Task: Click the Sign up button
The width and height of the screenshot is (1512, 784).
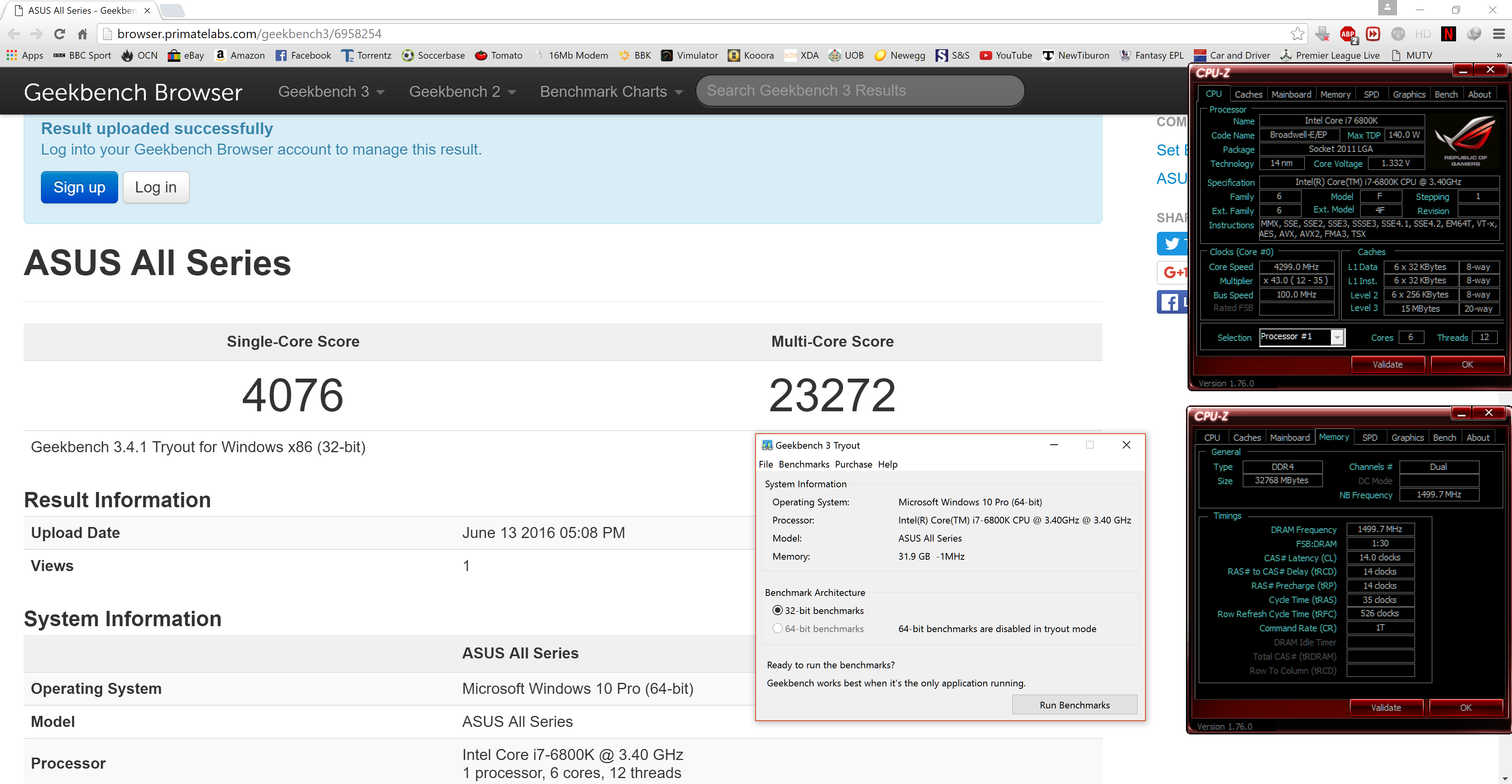Action: pyautogui.click(x=79, y=187)
